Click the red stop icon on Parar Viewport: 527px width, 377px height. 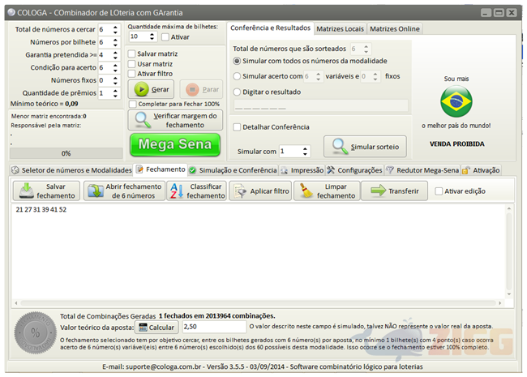coord(192,89)
